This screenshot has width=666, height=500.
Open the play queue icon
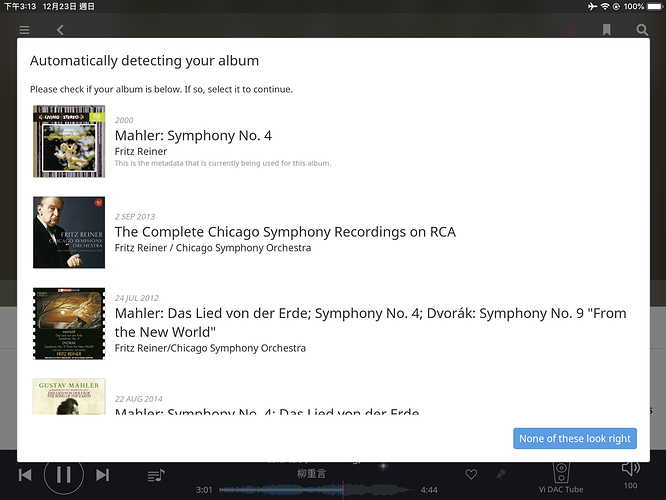point(156,475)
